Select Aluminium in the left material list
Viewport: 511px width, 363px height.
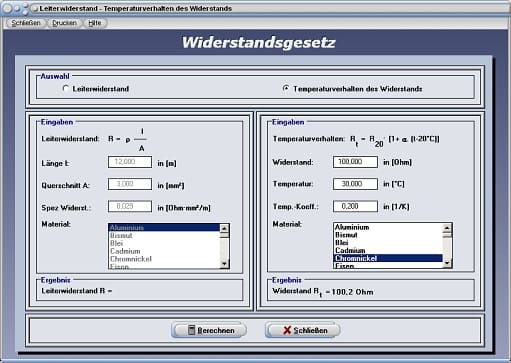click(164, 228)
